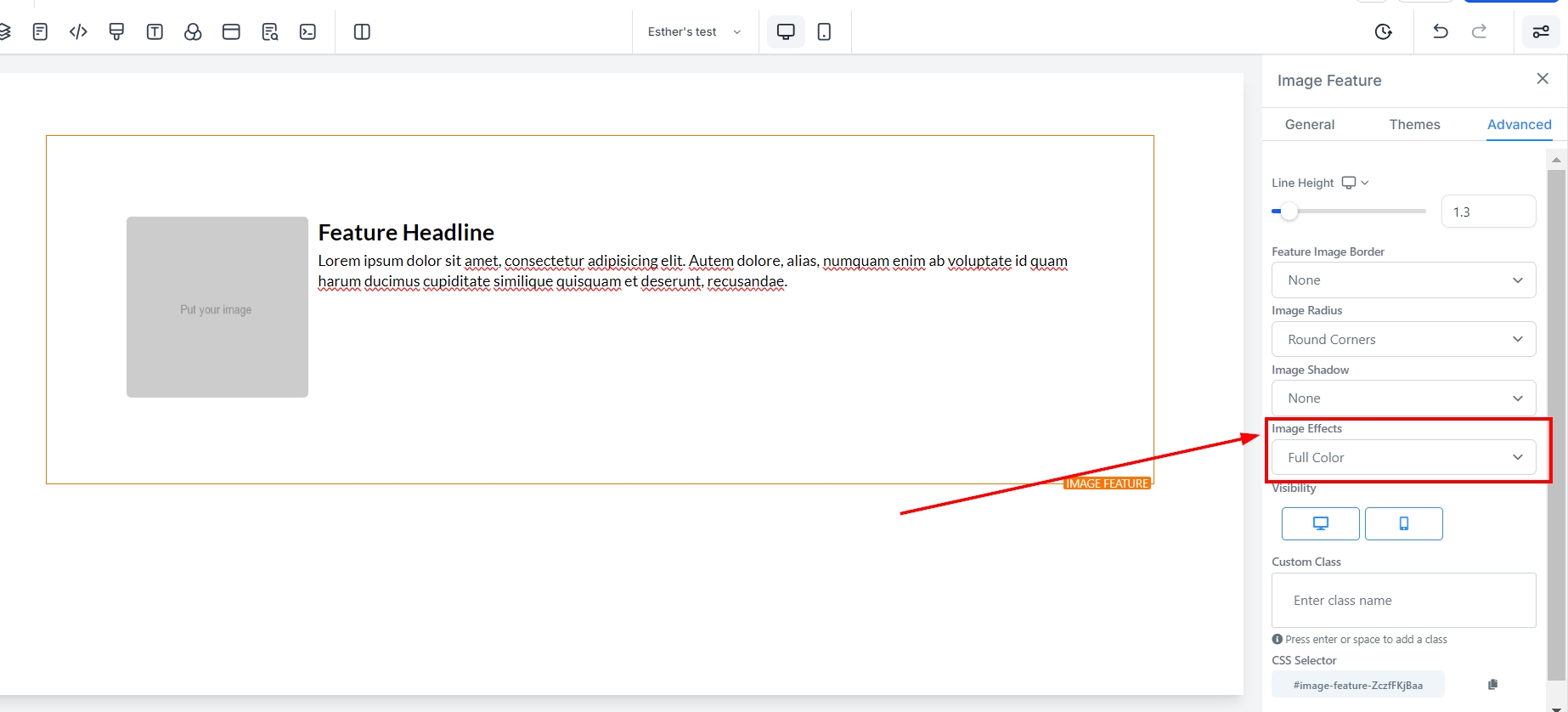Focus the Custom Class name field
1568x712 pixels.
tap(1403, 601)
